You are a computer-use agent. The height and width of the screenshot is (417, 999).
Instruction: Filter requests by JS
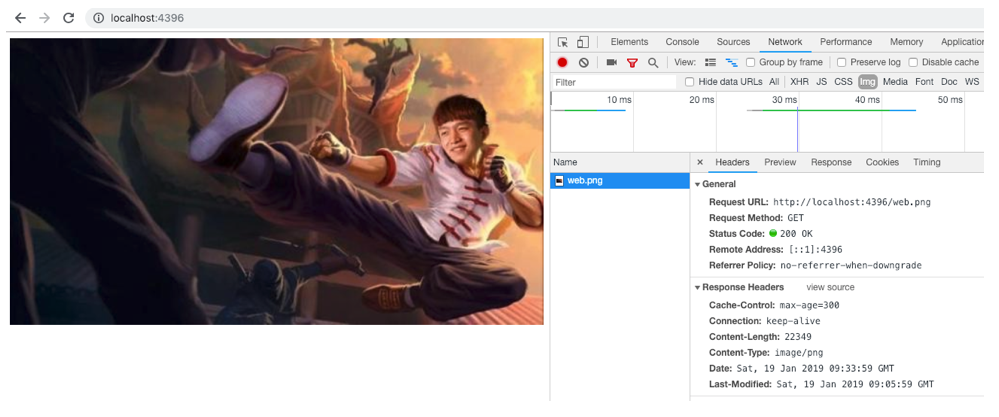pyautogui.click(x=821, y=81)
